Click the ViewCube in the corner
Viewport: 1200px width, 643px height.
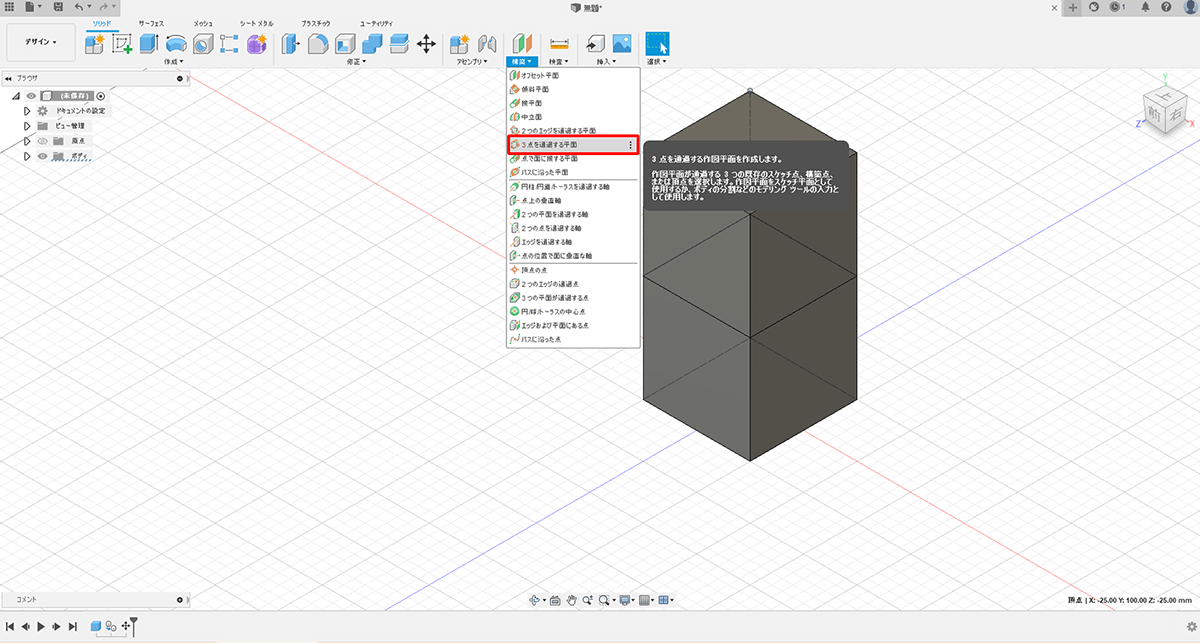click(x=1163, y=110)
